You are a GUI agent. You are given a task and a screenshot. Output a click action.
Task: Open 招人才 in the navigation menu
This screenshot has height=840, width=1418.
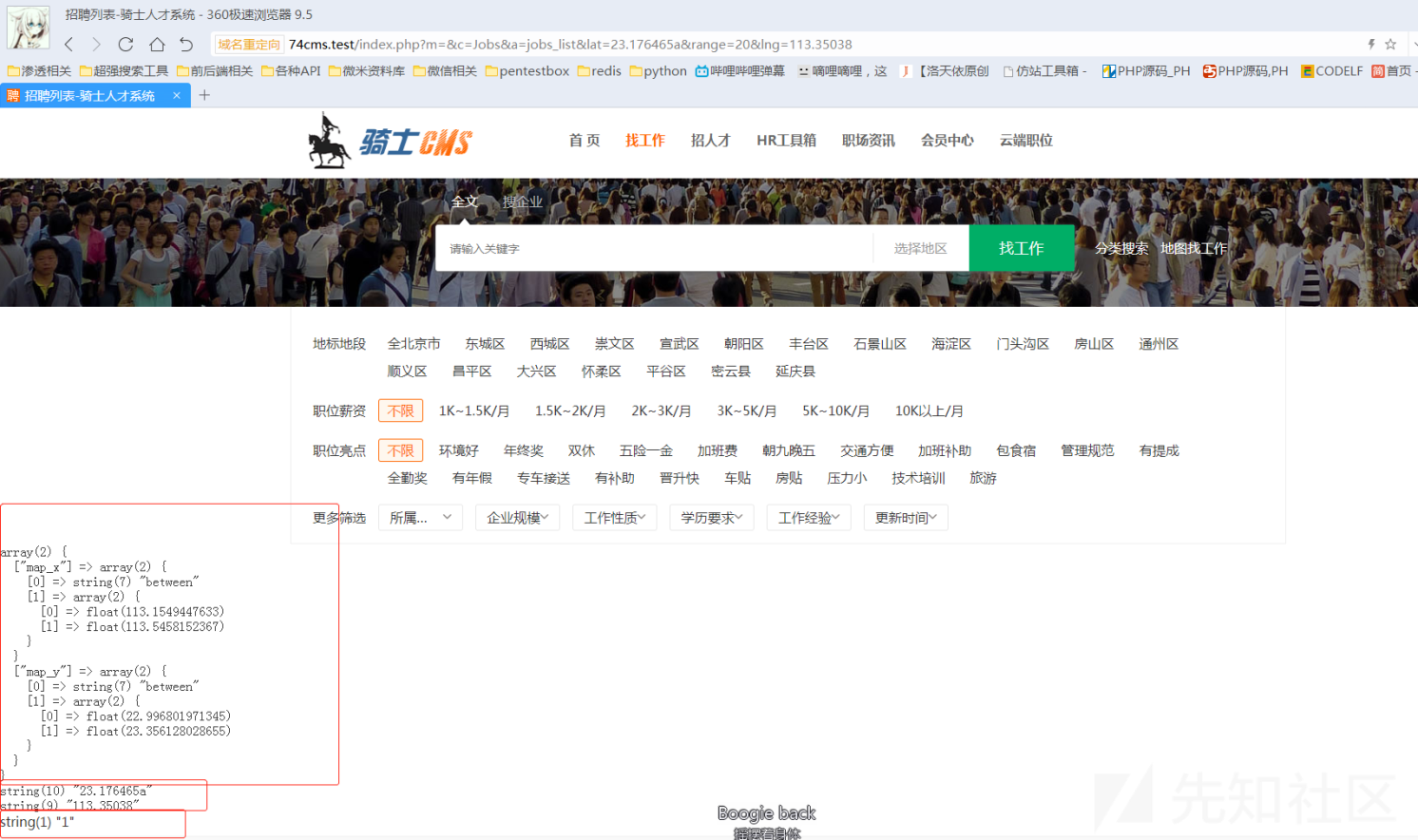click(710, 141)
